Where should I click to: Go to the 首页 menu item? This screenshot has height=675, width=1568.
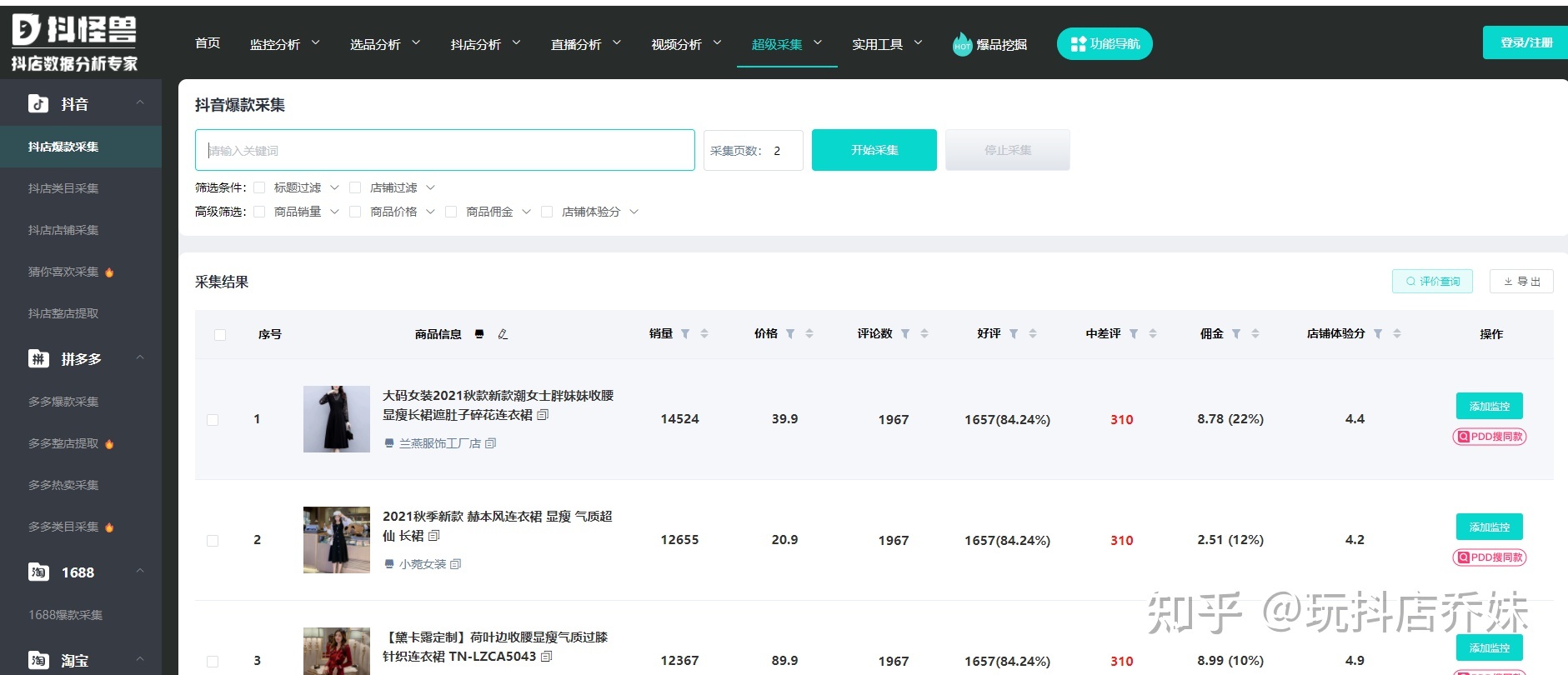[x=208, y=43]
